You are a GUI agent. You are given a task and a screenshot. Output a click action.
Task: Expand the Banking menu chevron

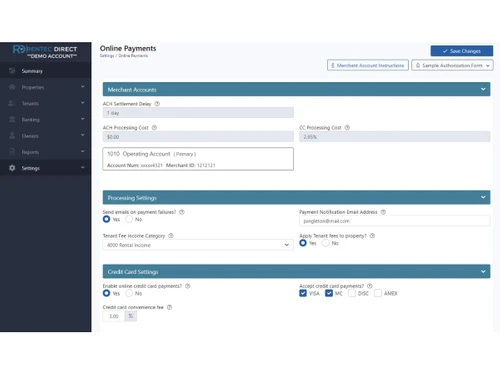[83, 119]
